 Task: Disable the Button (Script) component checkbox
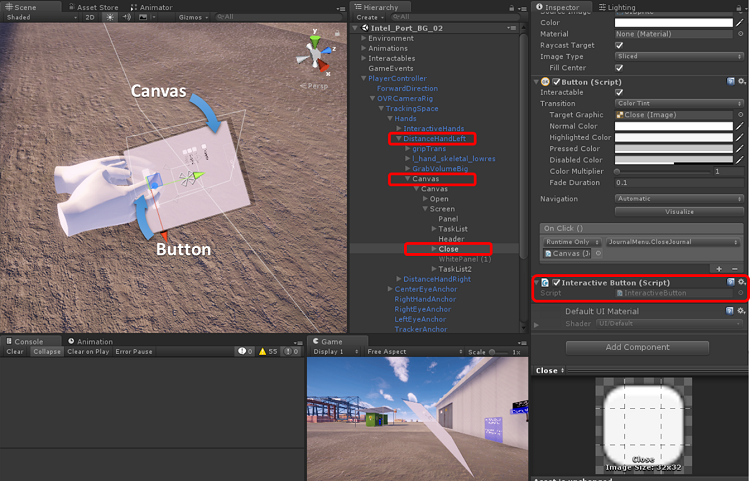click(556, 82)
